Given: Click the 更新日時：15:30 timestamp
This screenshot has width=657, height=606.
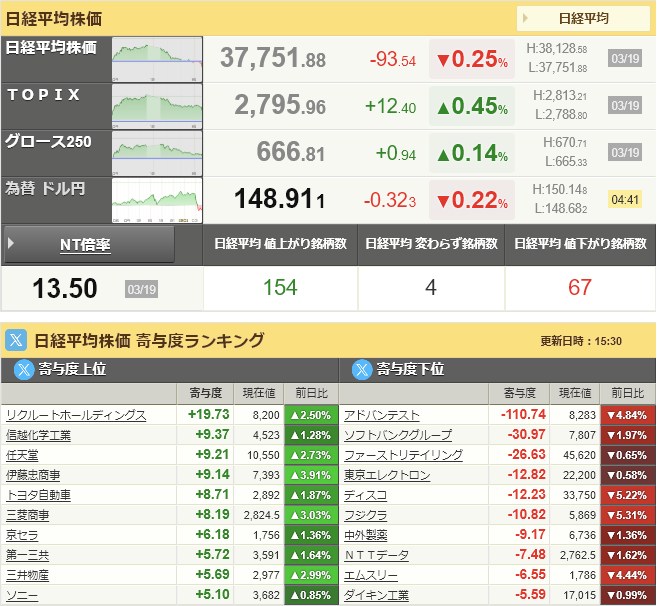Looking at the screenshot, I should click(x=581, y=341).
